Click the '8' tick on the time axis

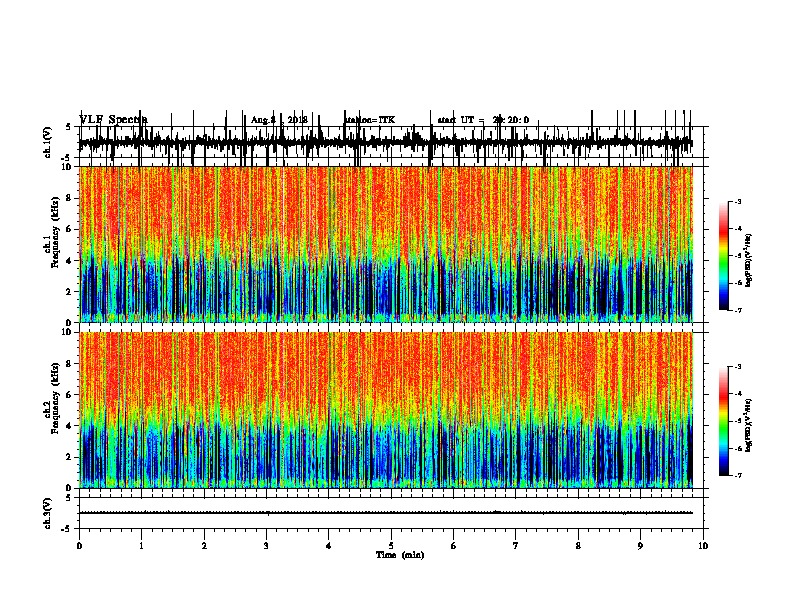tap(578, 546)
